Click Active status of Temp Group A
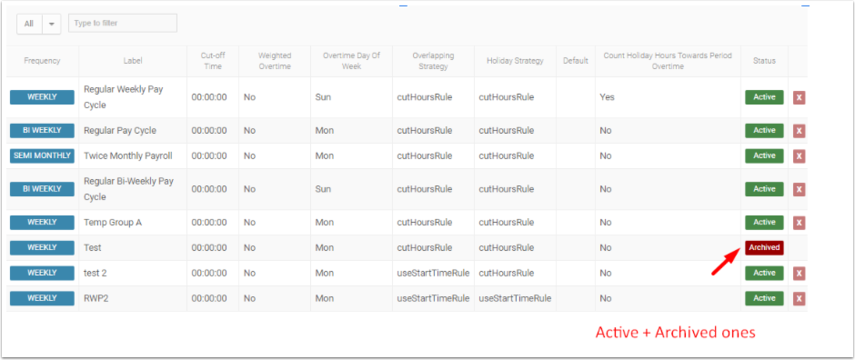The height and width of the screenshot is (360, 855). 764,222
